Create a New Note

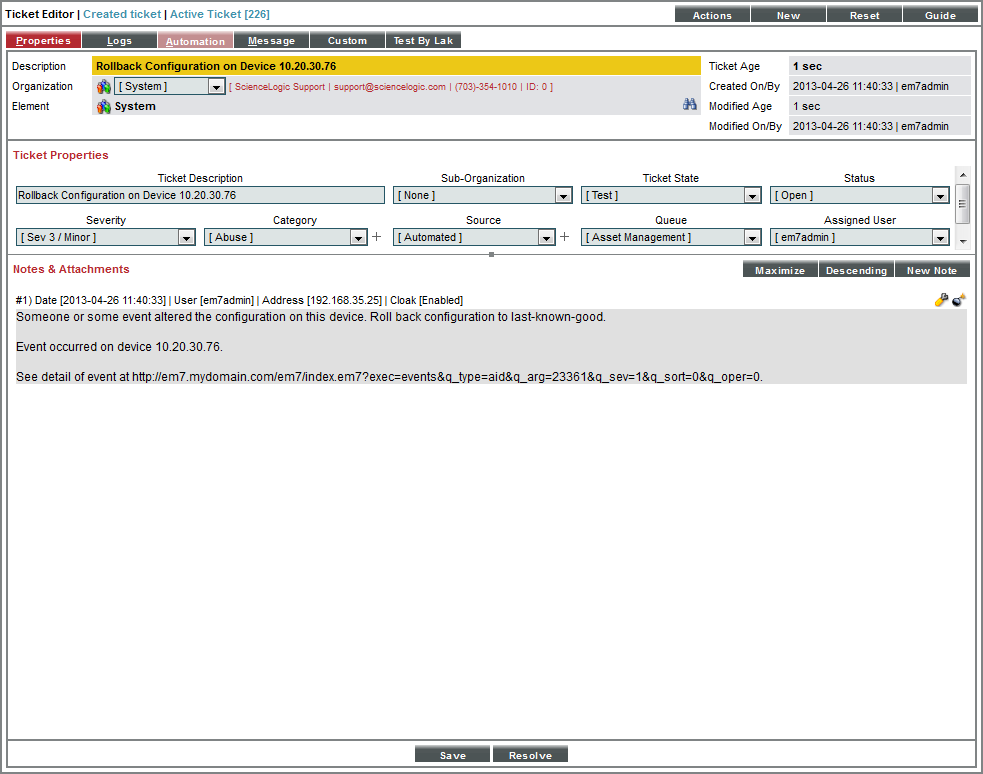[931, 270]
